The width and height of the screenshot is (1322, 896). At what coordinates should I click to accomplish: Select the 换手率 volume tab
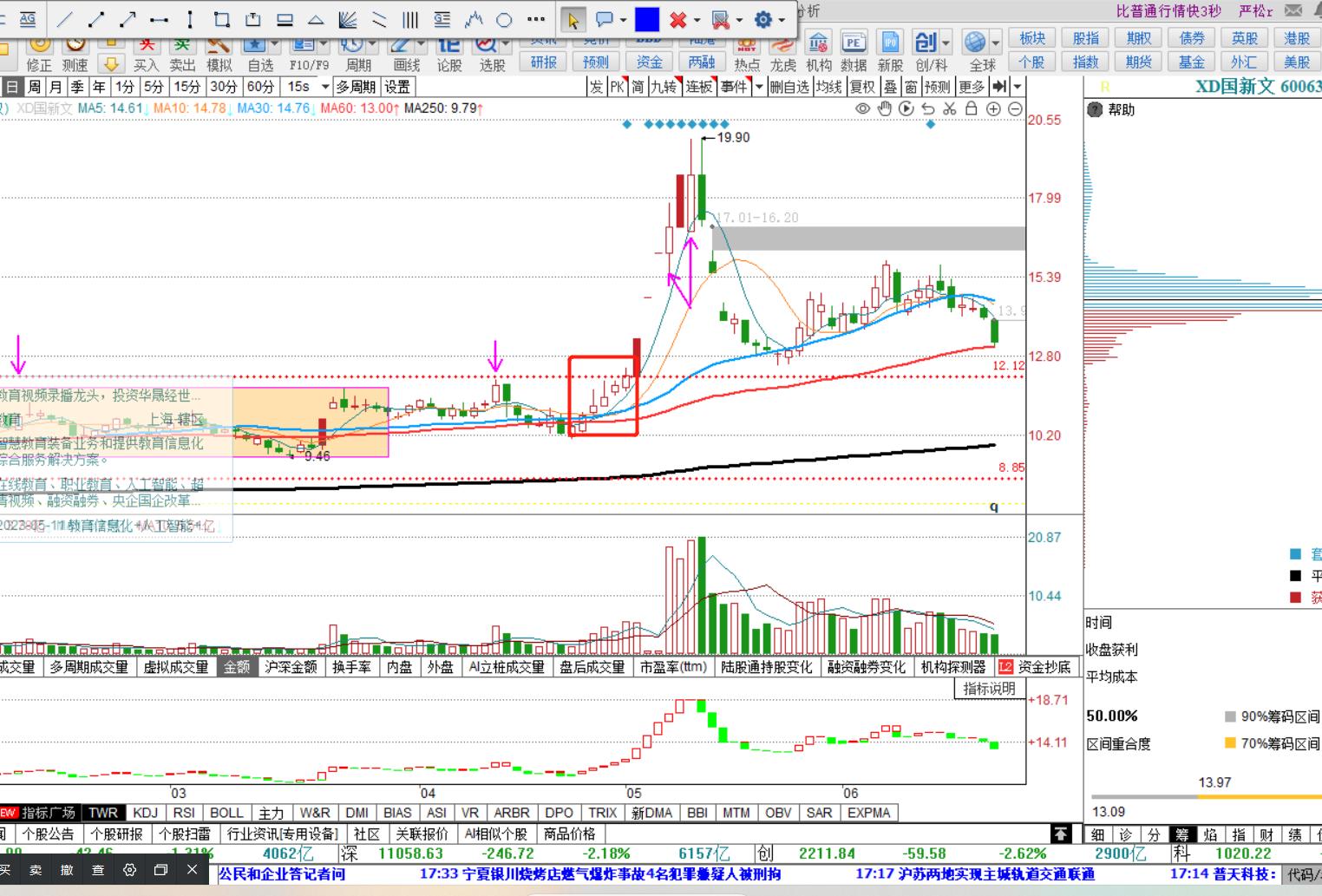[x=351, y=667]
